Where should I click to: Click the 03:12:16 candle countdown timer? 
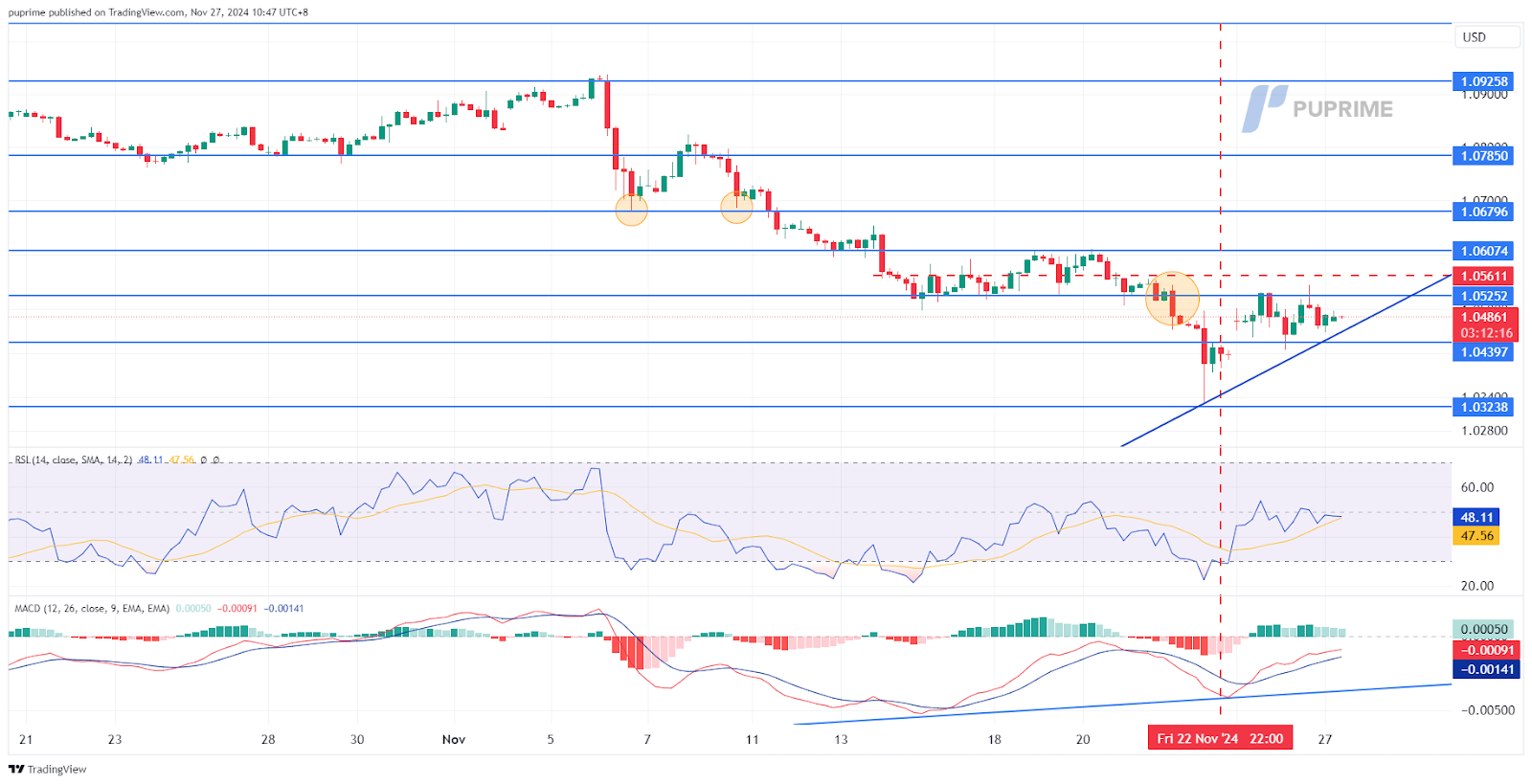point(1485,333)
